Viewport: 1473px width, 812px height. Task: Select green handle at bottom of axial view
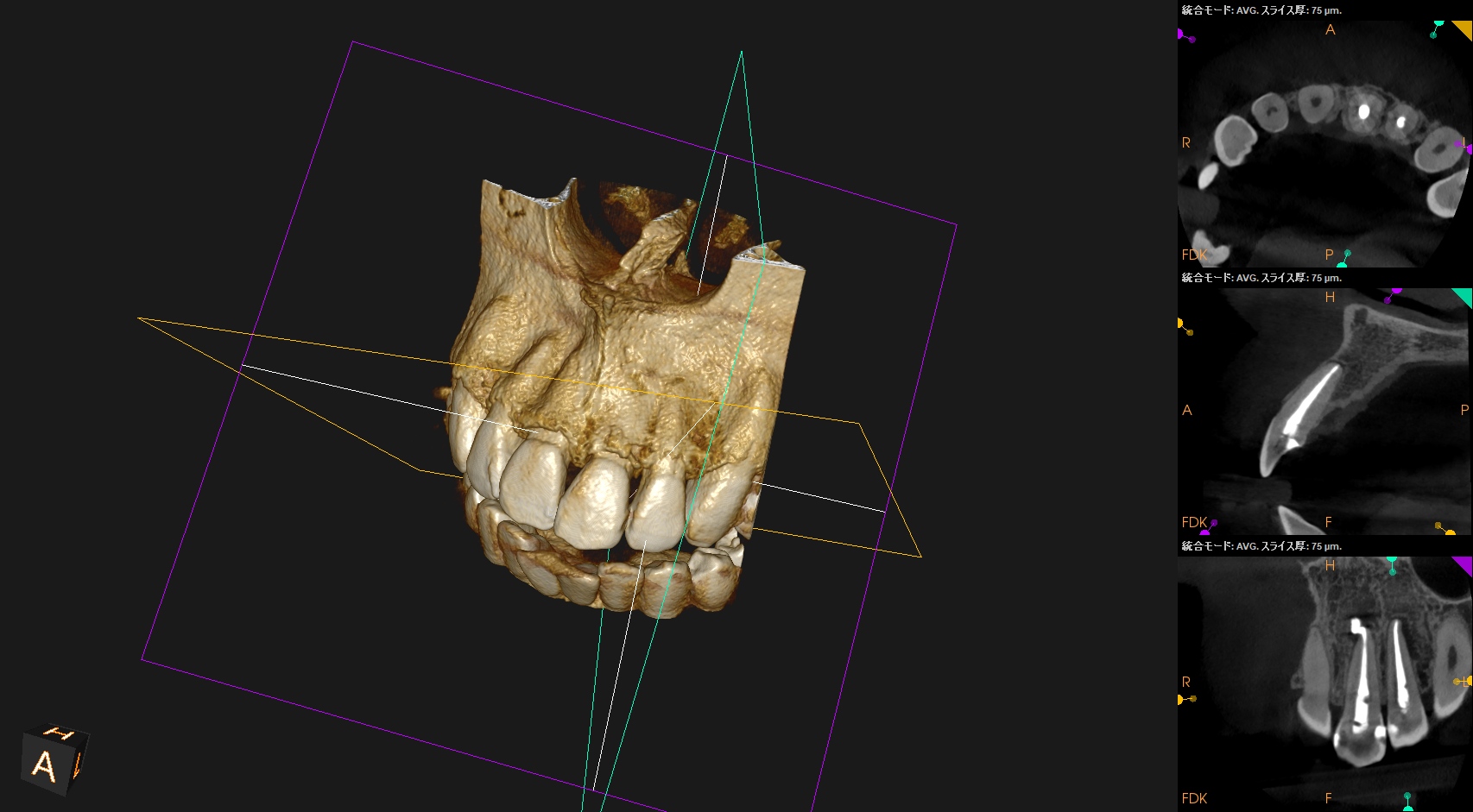pos(1343,259)
